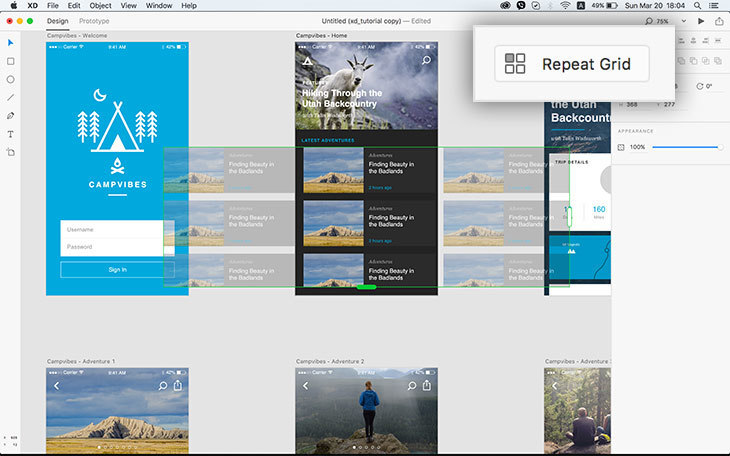Image resolution: width=730 pixels, height=456 pixels.
Task: Switch to the Design tab
Action: [x=57, y=21]
